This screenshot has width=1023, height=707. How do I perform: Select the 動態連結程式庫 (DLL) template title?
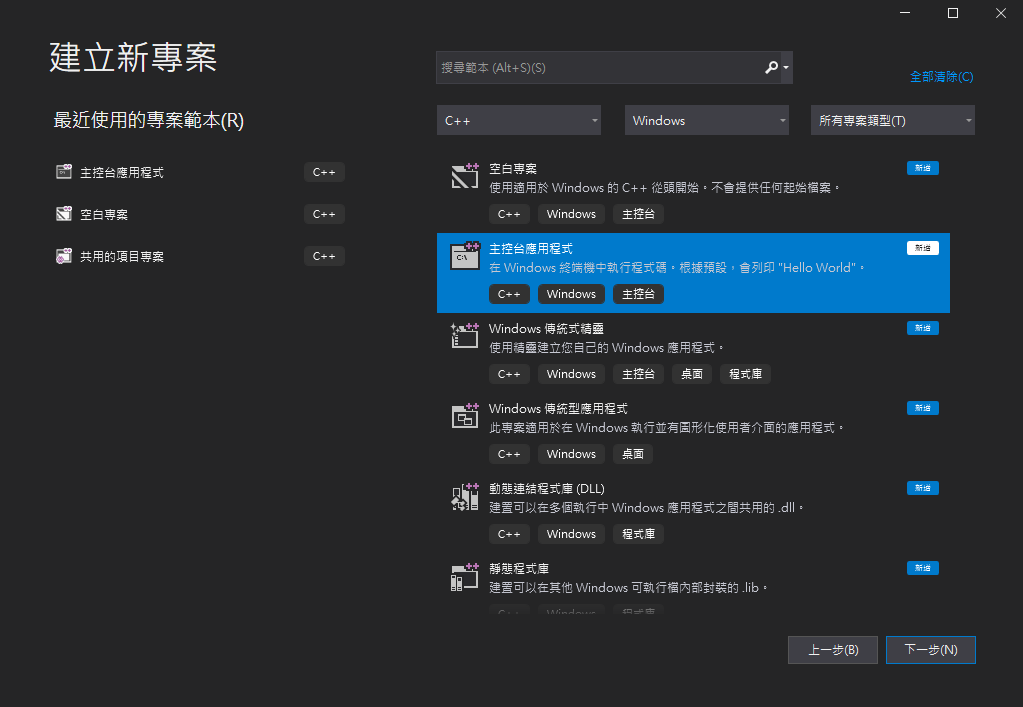coord(547,489)
